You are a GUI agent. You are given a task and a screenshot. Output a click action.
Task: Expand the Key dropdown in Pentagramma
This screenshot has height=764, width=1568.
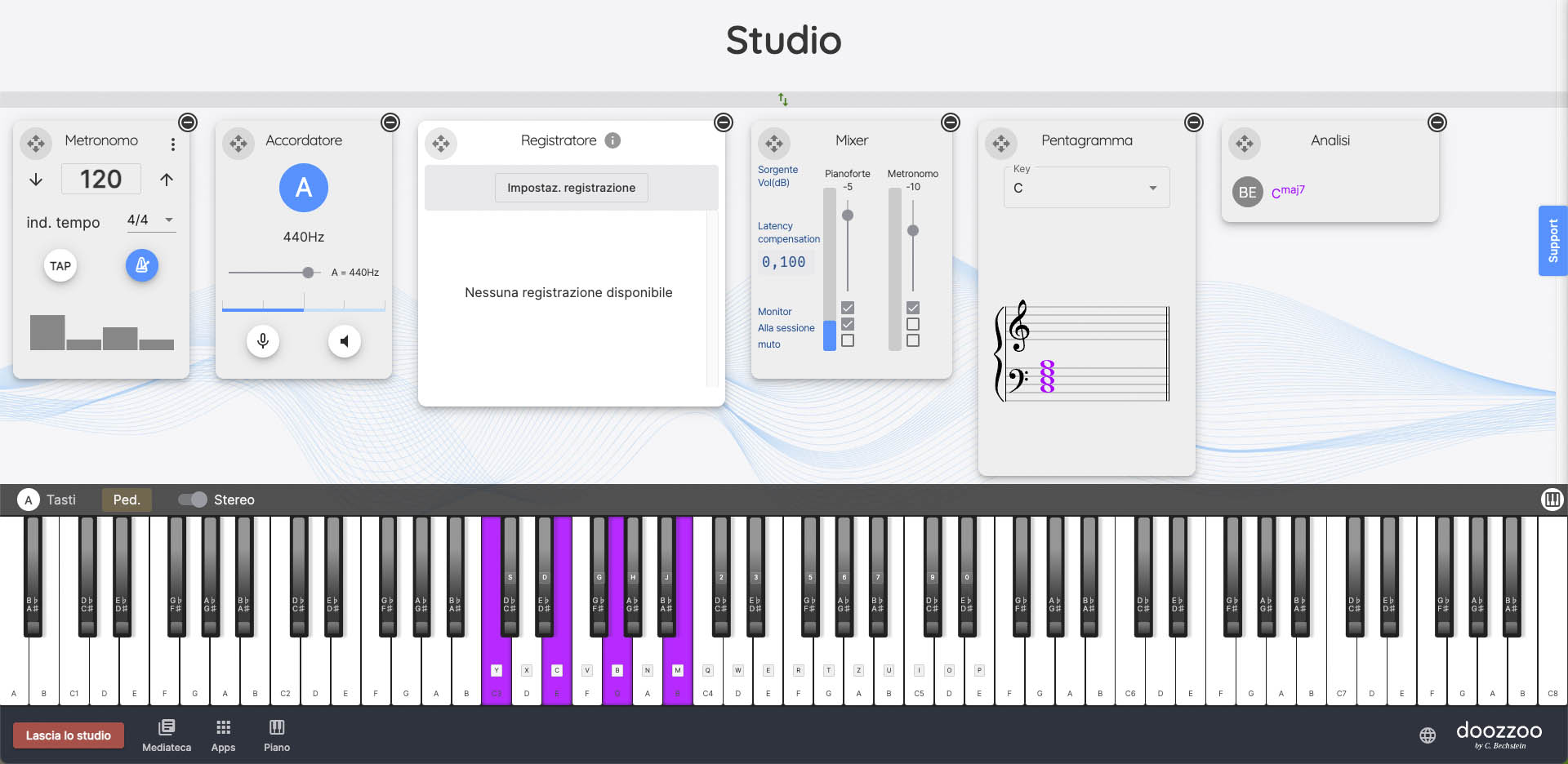point(1152,188)
